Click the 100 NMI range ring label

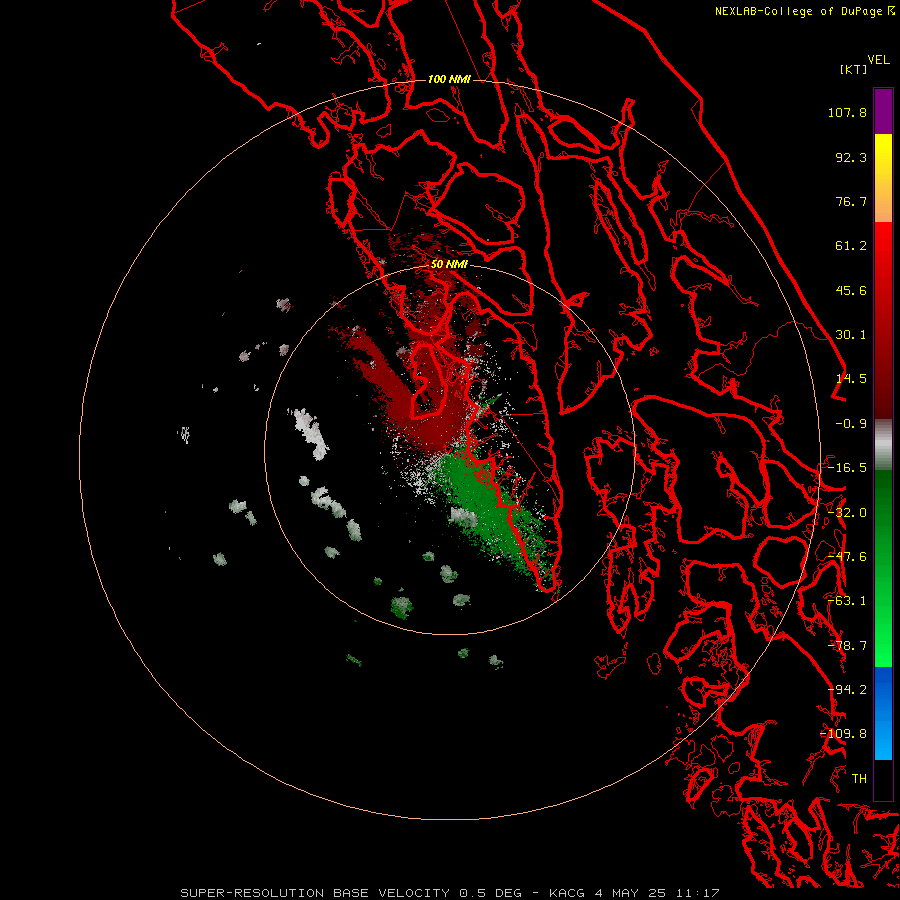tap(449, 79)
